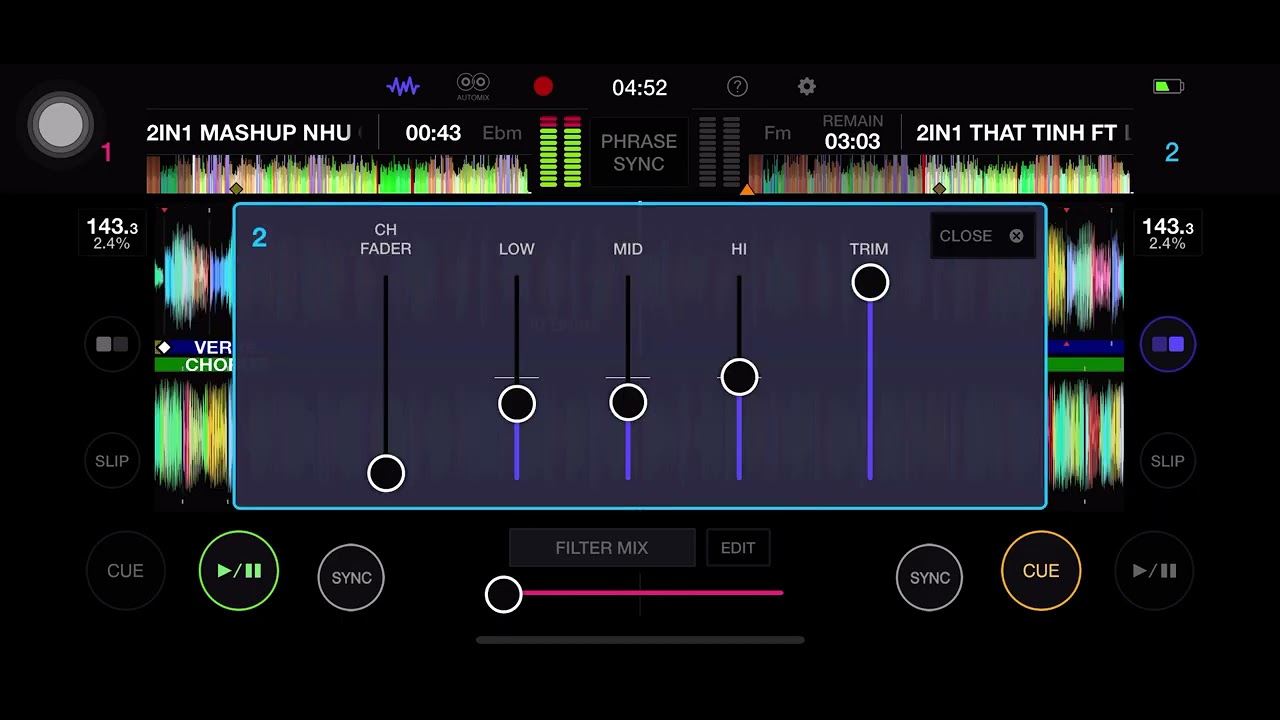
Task: Enable SLIP mode on deck 1
Action: (x=112, y=461)
